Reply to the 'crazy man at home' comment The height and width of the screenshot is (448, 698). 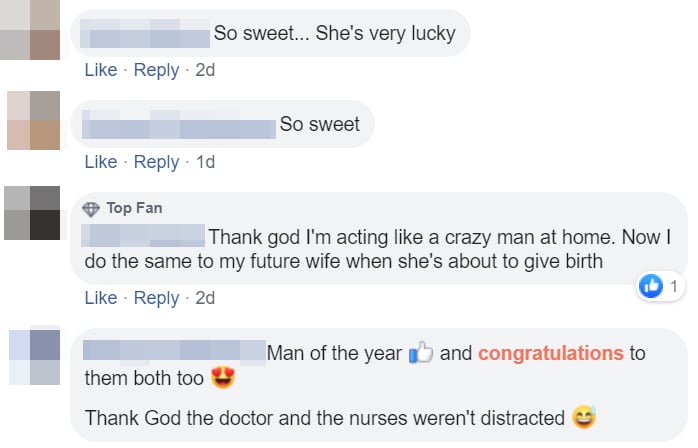point(156,298)
